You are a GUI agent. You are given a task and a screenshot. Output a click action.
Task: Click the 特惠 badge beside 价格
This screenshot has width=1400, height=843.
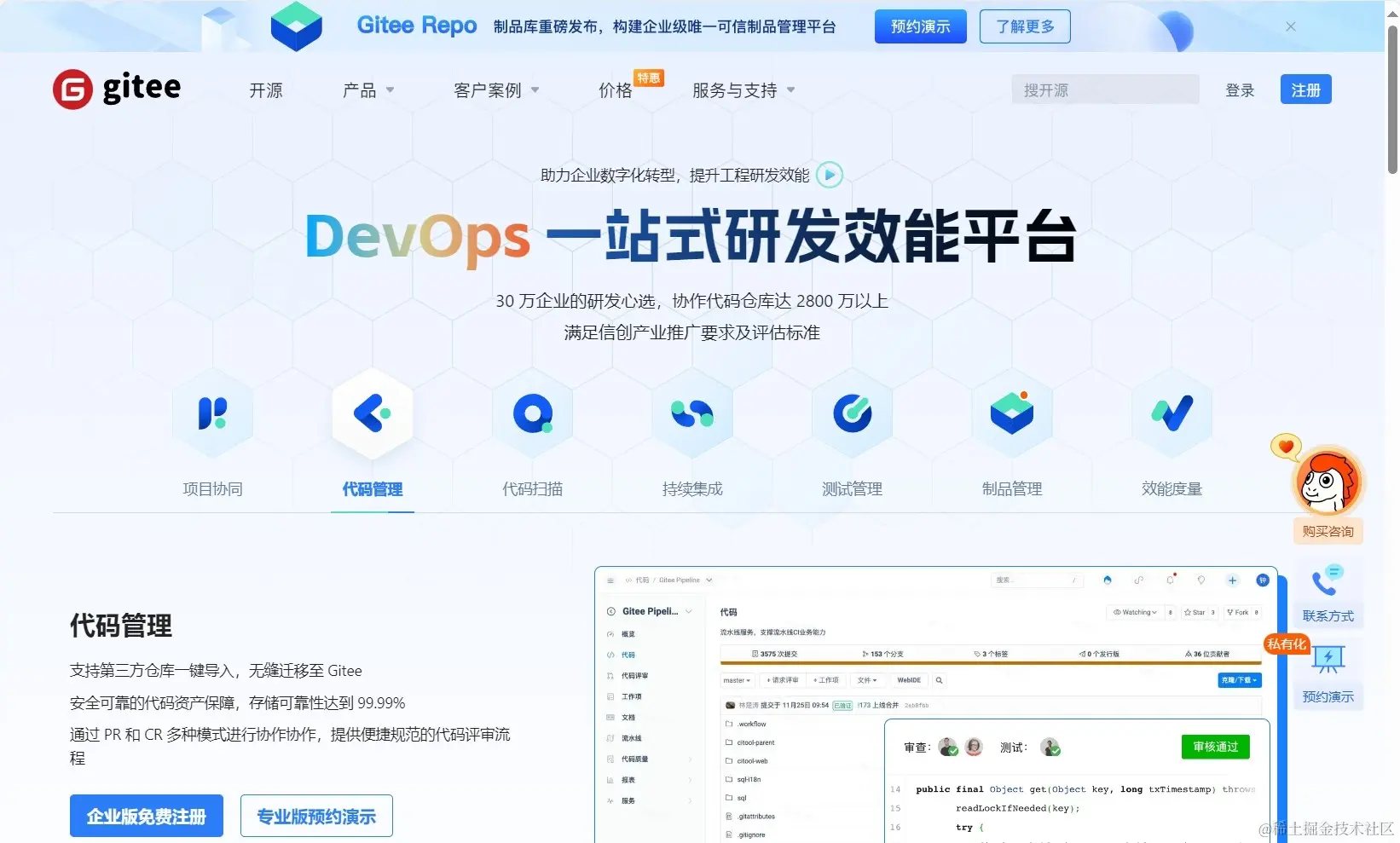click(x=648, y=78)
